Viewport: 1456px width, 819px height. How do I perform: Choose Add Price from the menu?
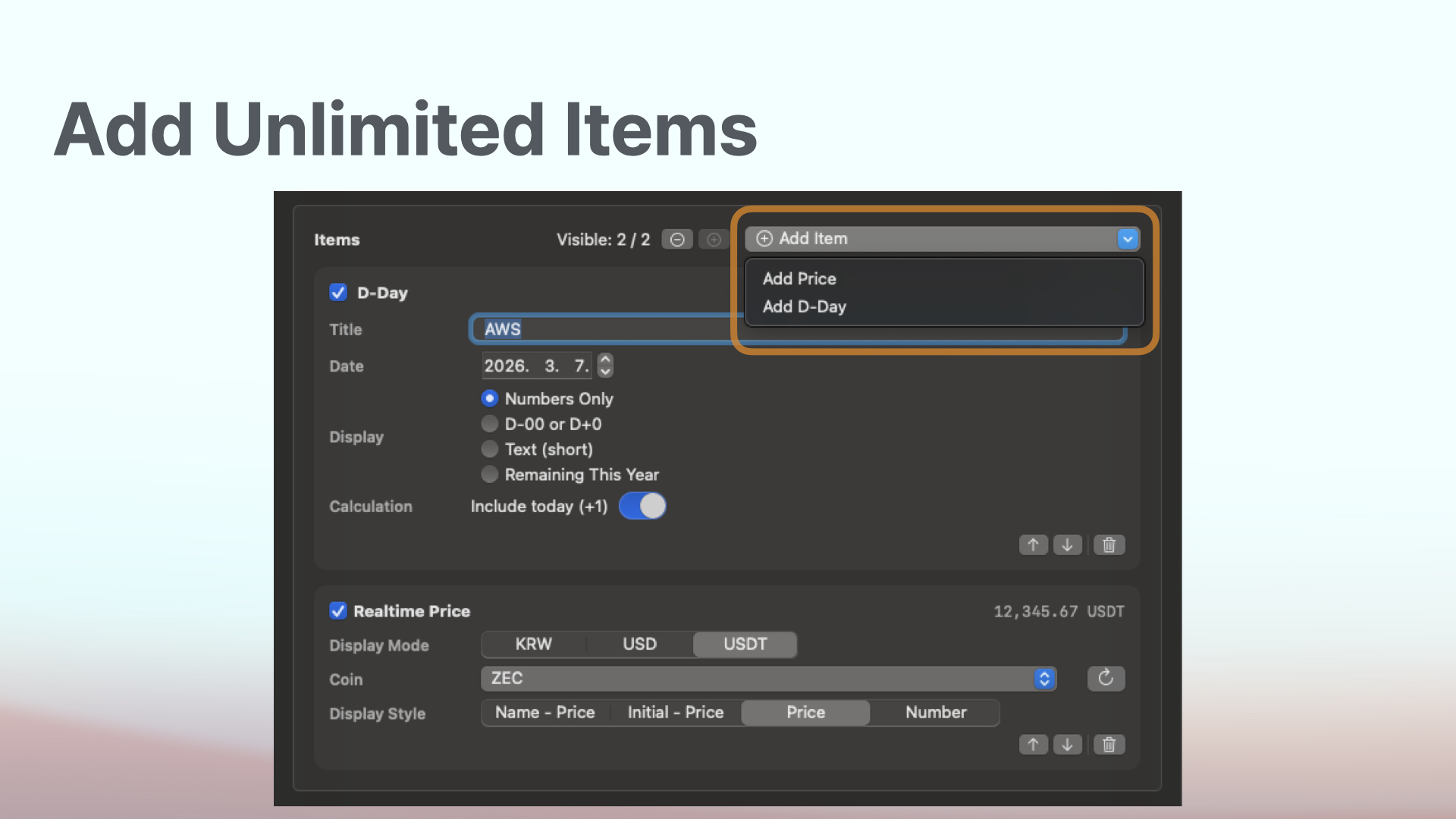[799, 278]
